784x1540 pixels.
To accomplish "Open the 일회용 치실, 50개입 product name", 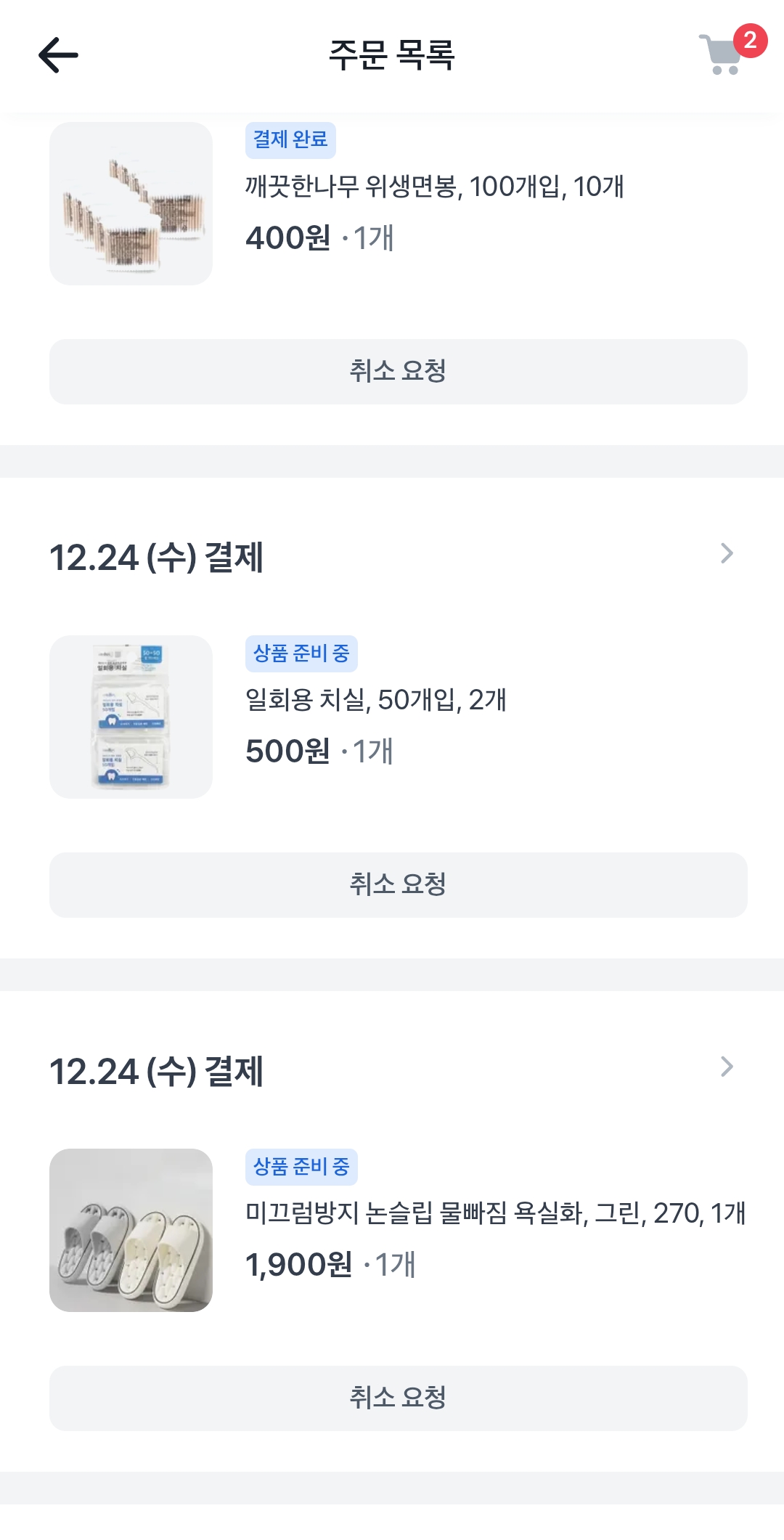I will click(x=376, y=701).
